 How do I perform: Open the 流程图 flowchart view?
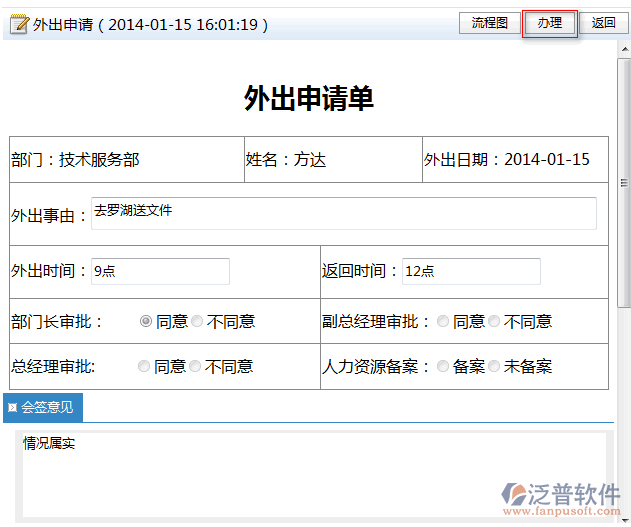point(489,23)
